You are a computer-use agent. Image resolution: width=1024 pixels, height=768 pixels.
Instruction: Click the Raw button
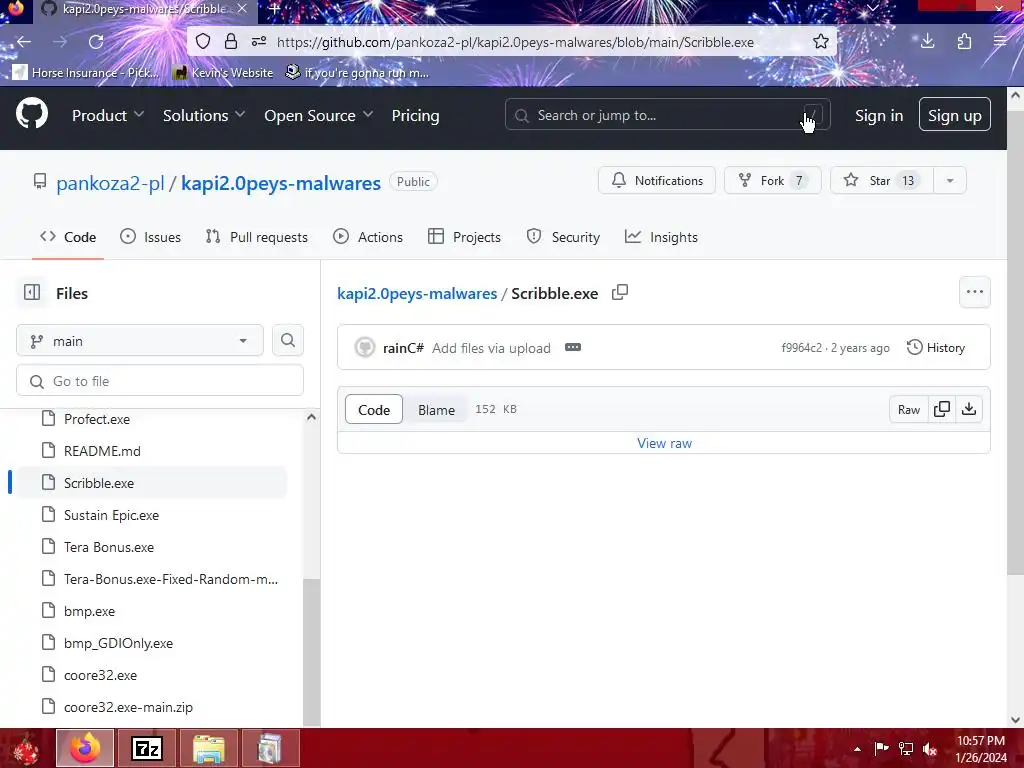908,409
